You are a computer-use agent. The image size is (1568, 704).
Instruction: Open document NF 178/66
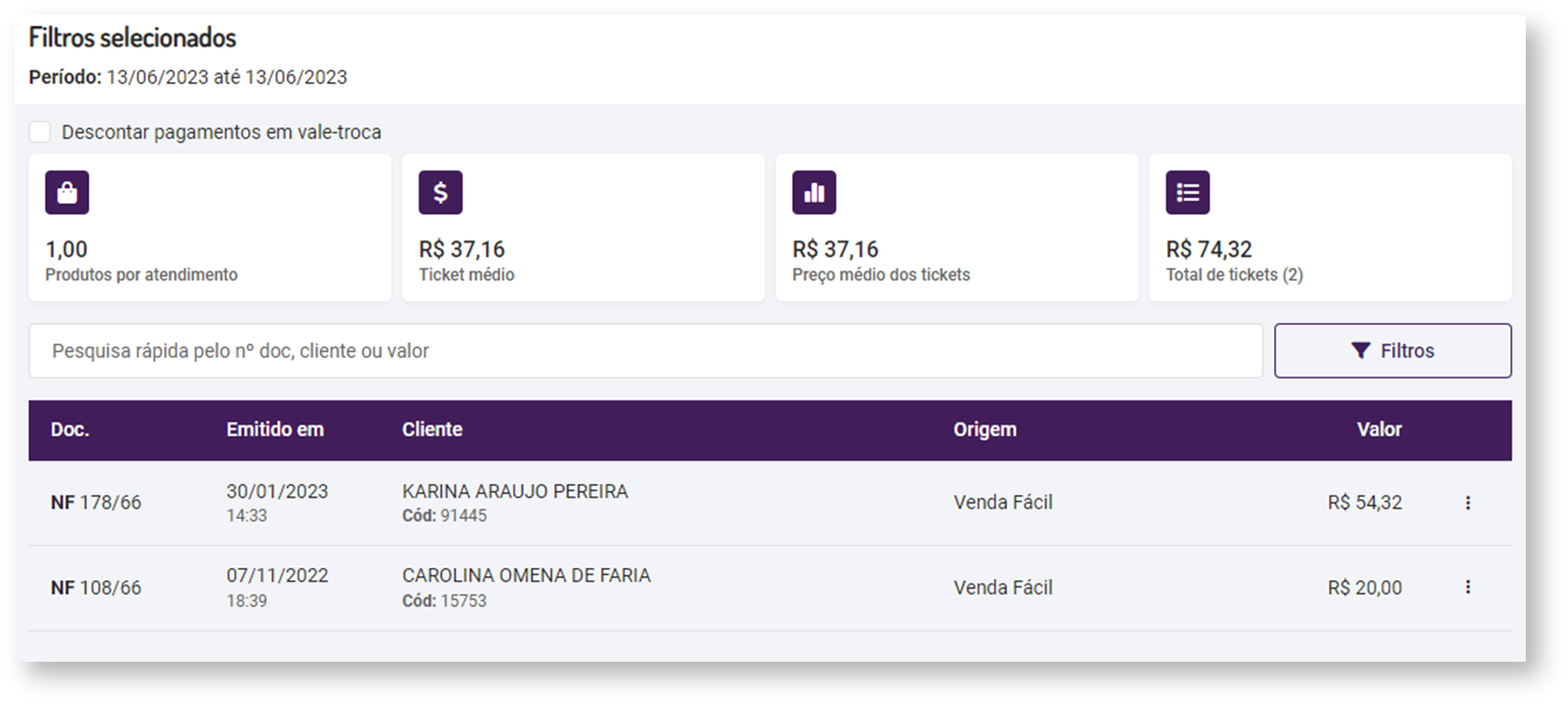click(x=96, y=502)
